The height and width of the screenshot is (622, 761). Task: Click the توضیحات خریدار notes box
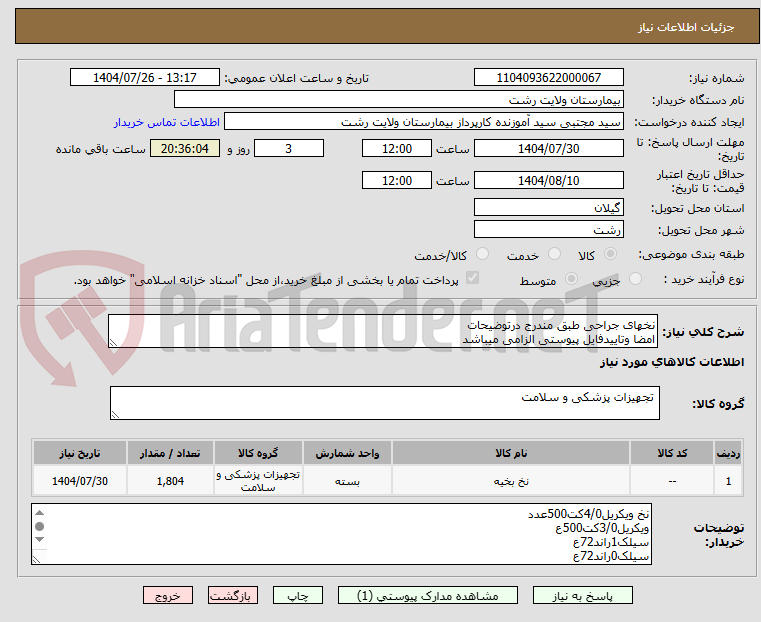point(341,534)
